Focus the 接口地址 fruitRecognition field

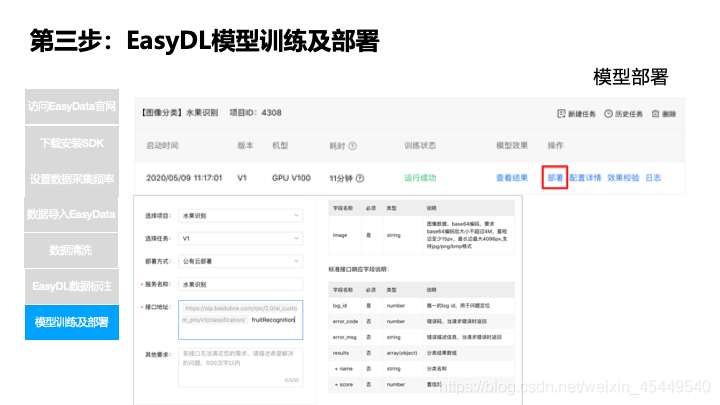(x=241, y=320)
